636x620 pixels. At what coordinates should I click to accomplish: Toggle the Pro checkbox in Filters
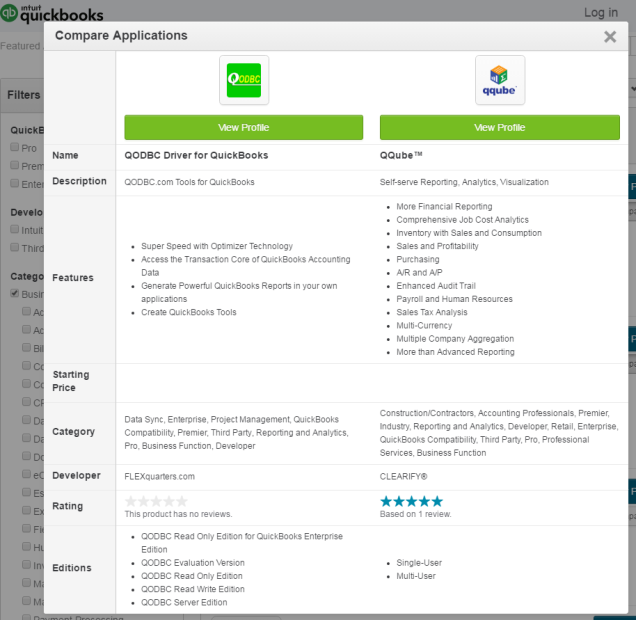(x=15, y=147)
